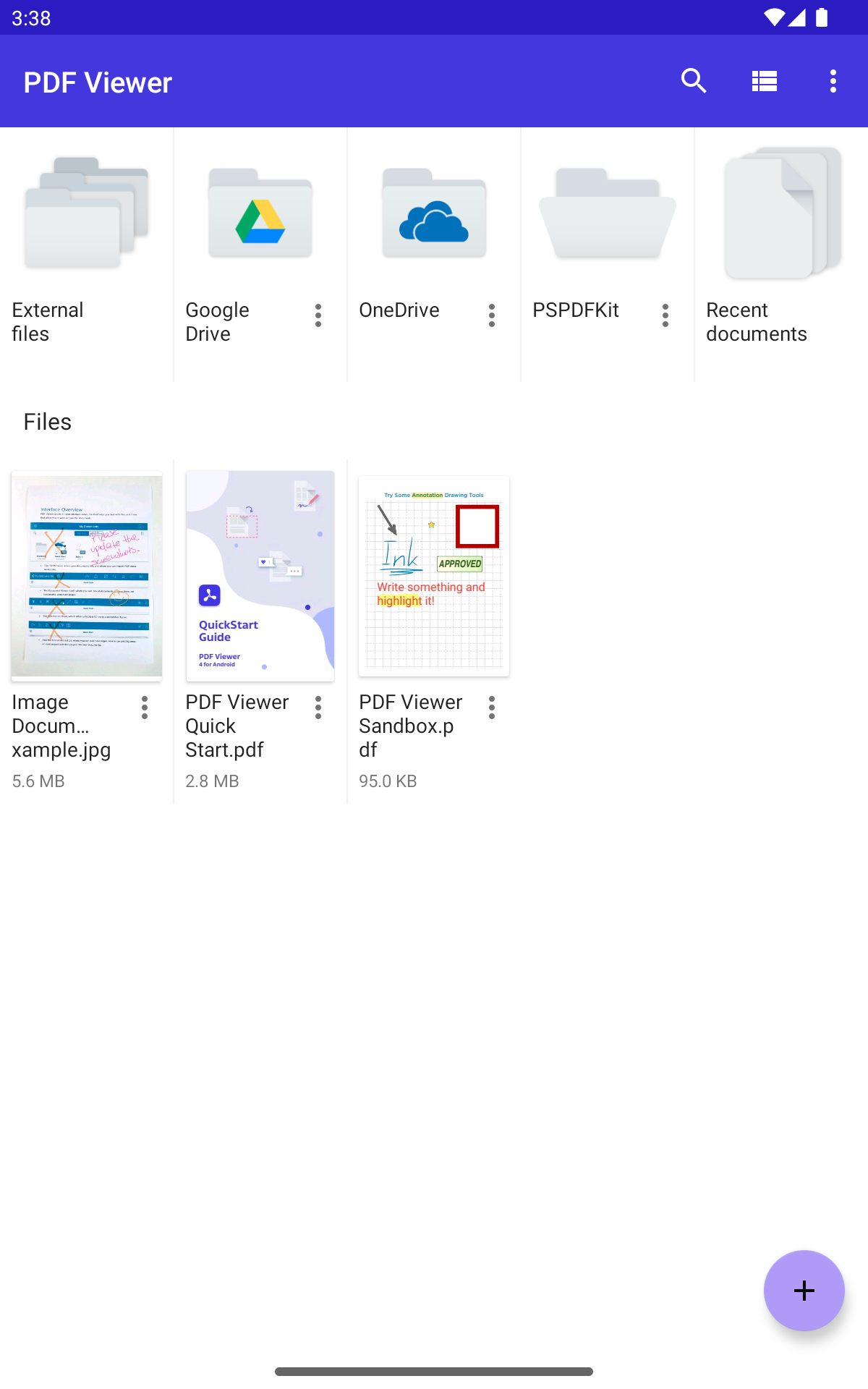Open Google Drive's three-dot options menu
This screenshot has width=868, height=1389.
(x=318, y=315)
